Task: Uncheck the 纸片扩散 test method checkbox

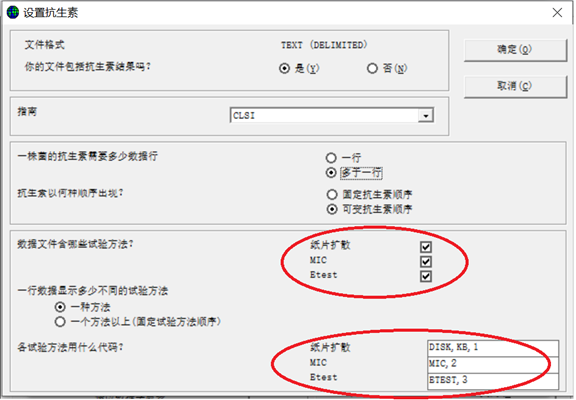Action: [426, 247]
